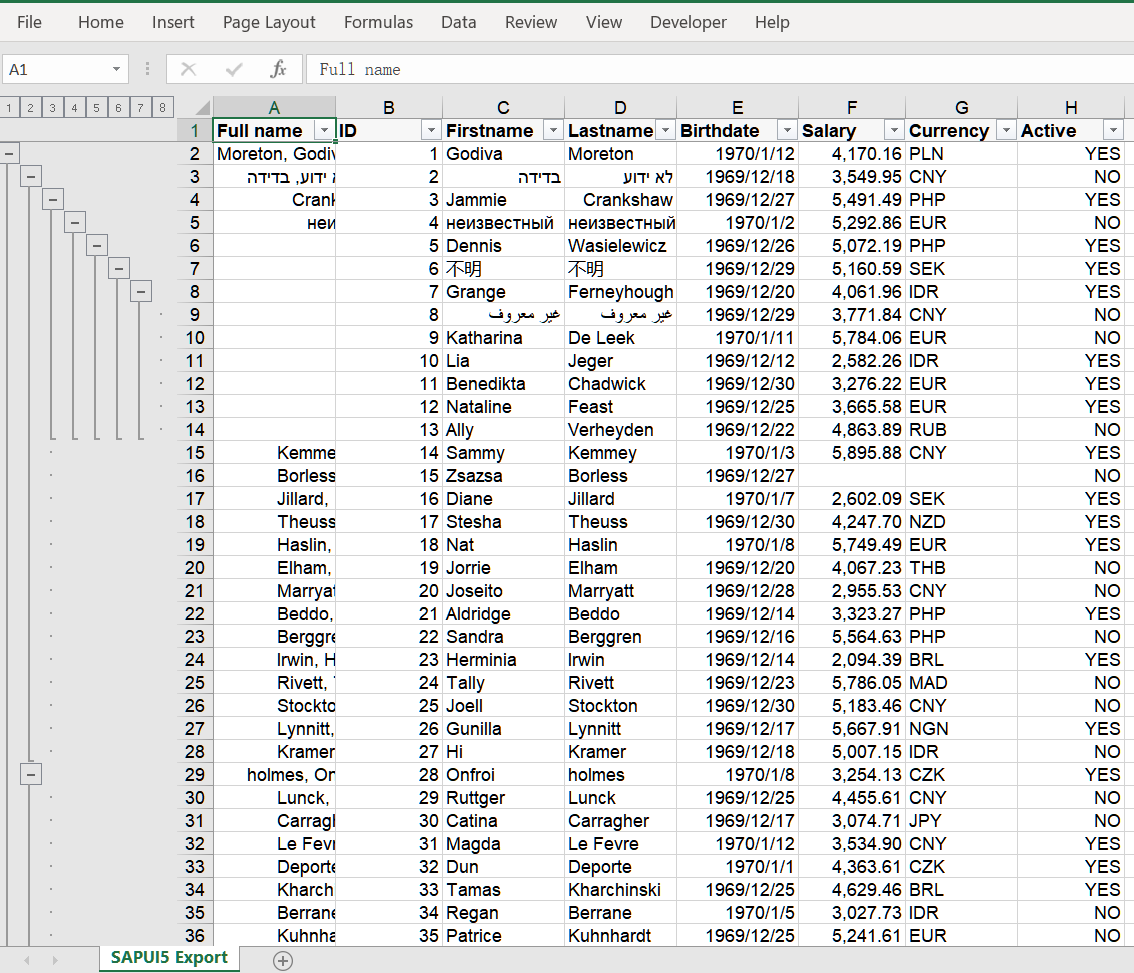
Task: Open the Firstname filter dropdown
Action: click(x=553, y=130)
